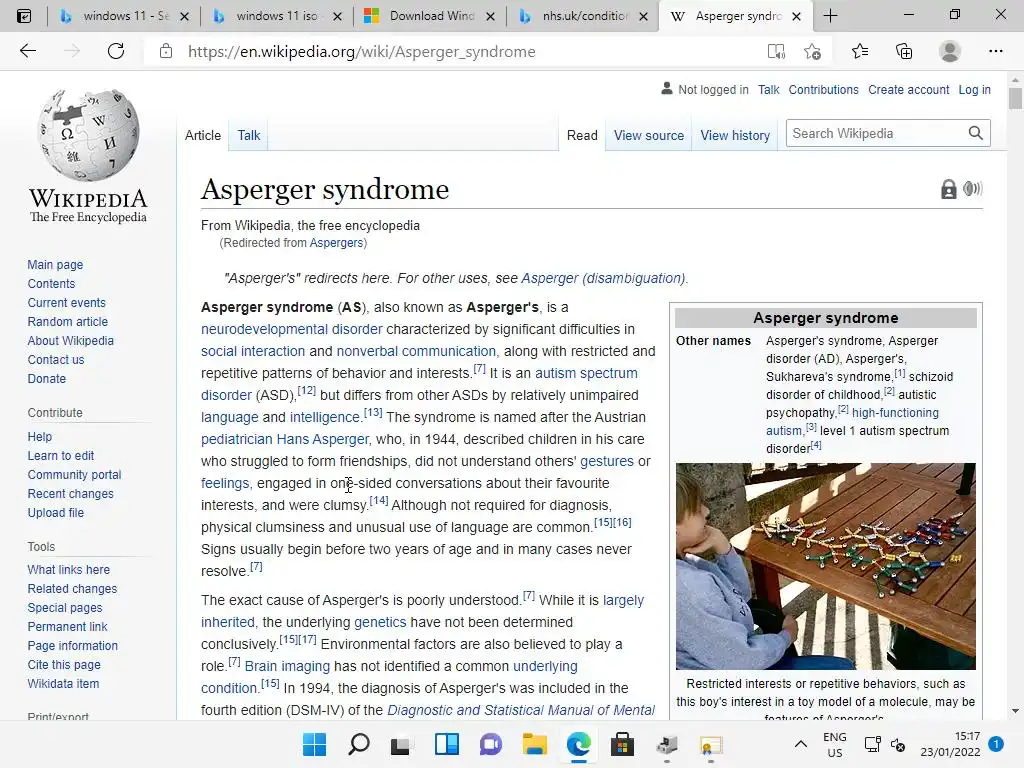Click the nonverbal communication link
The width and height of the screenshot is (1024, 768).
pos(416,351)
